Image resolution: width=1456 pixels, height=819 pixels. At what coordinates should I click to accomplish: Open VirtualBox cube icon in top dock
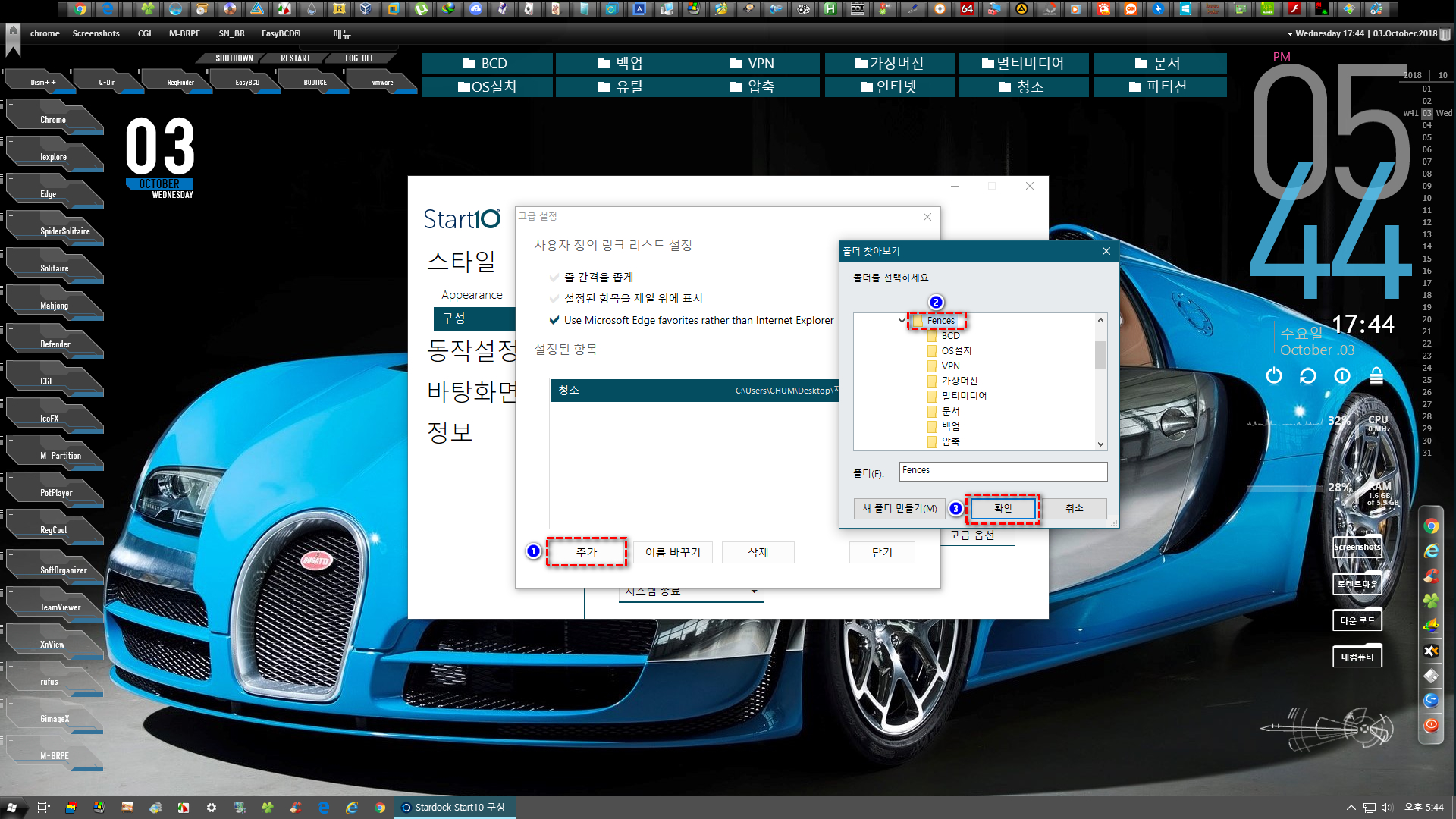pyautogui.click(x=366, y=9)
